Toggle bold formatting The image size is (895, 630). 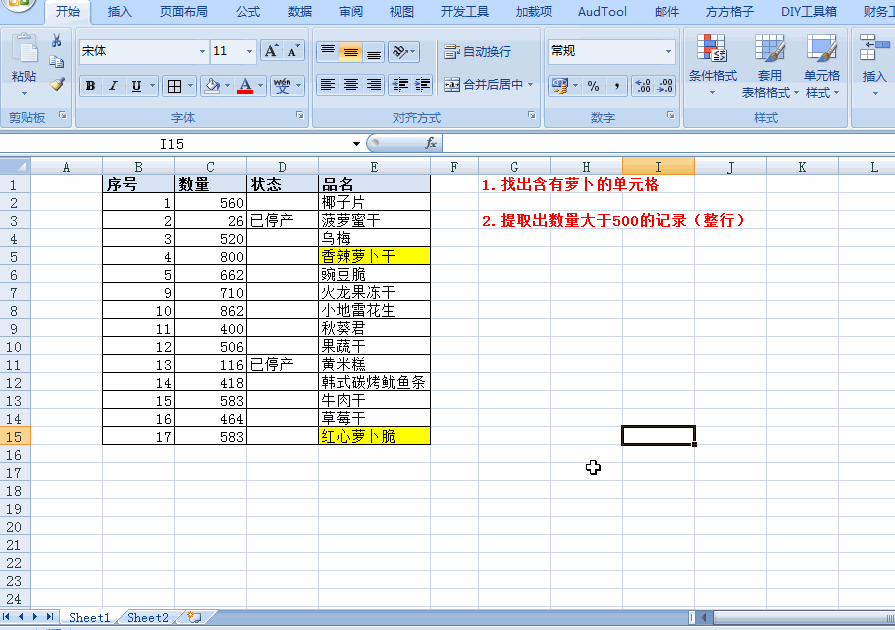(91, 86)
